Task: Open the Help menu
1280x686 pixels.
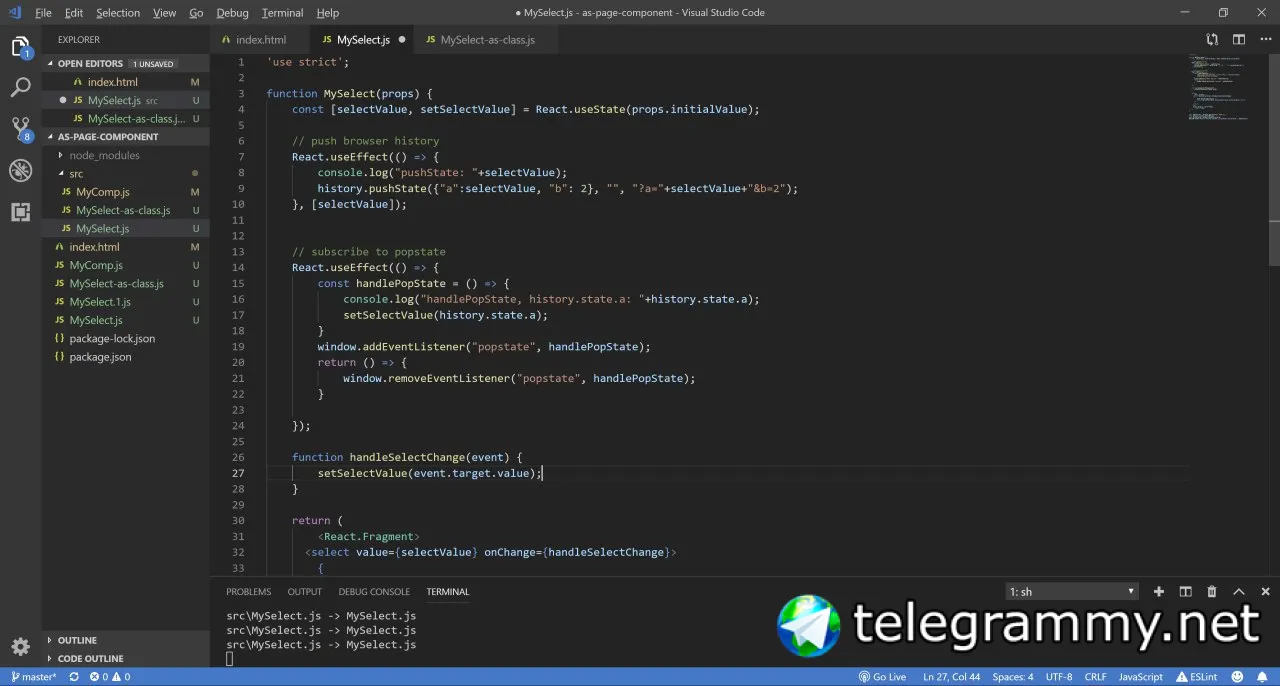Action: 327,13
